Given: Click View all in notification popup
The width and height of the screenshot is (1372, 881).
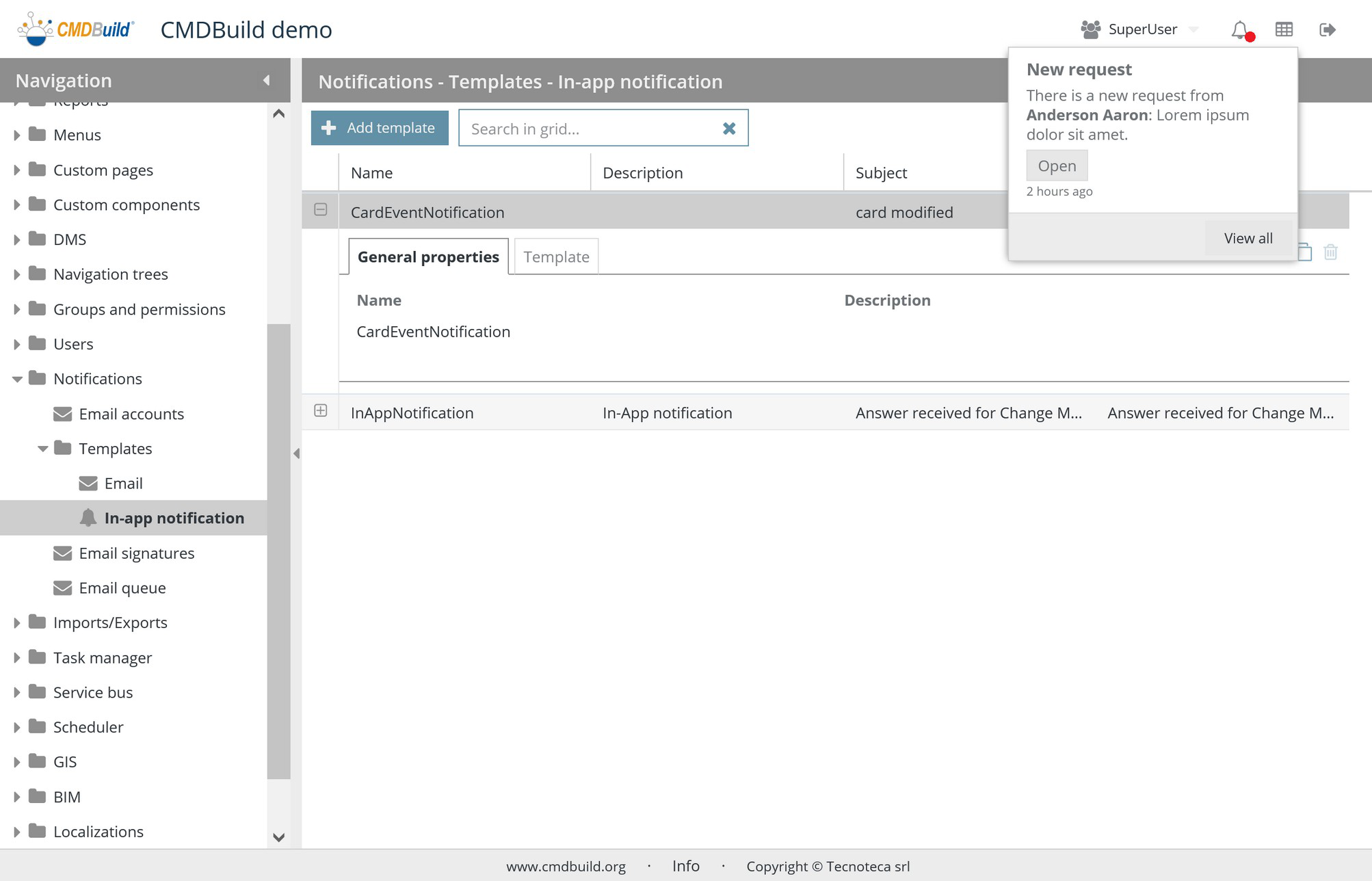Looking at the screenshot, I should point(1248,238).
